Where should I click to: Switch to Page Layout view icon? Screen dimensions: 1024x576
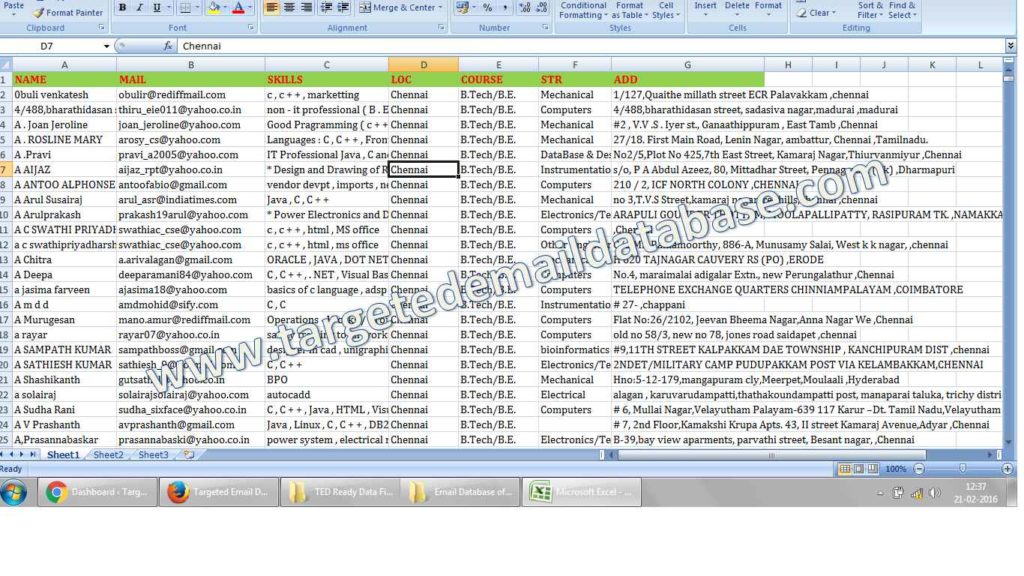tap(859, 469)
